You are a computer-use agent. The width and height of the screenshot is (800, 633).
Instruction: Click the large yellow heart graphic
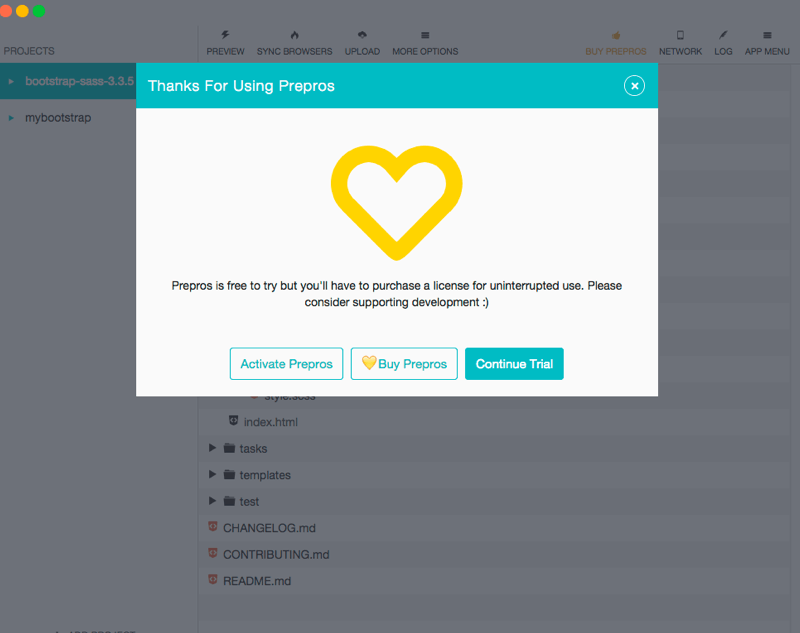(397, 202)
